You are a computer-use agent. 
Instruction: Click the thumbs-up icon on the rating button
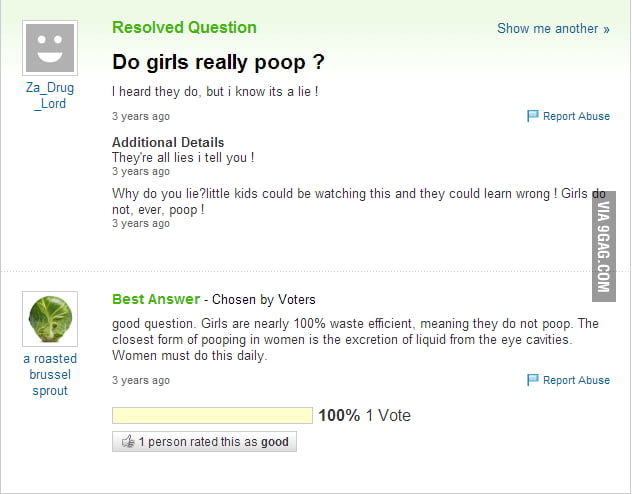coord(127,442)
